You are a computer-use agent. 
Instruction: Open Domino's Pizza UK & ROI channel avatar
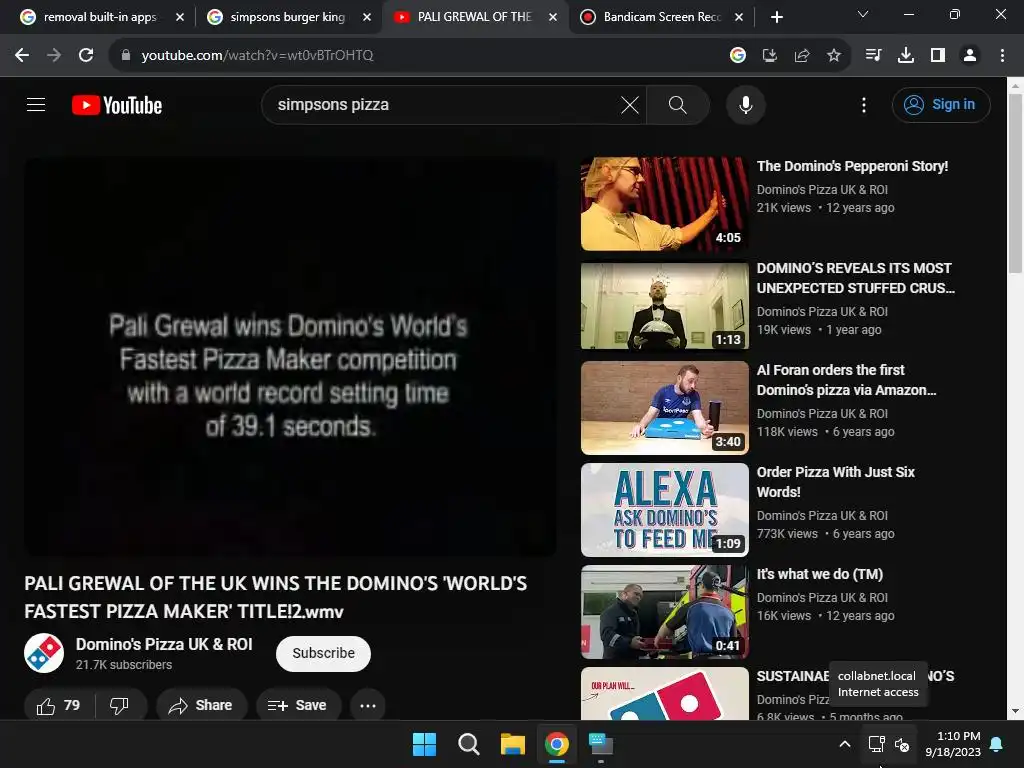[x=44, y=653]
